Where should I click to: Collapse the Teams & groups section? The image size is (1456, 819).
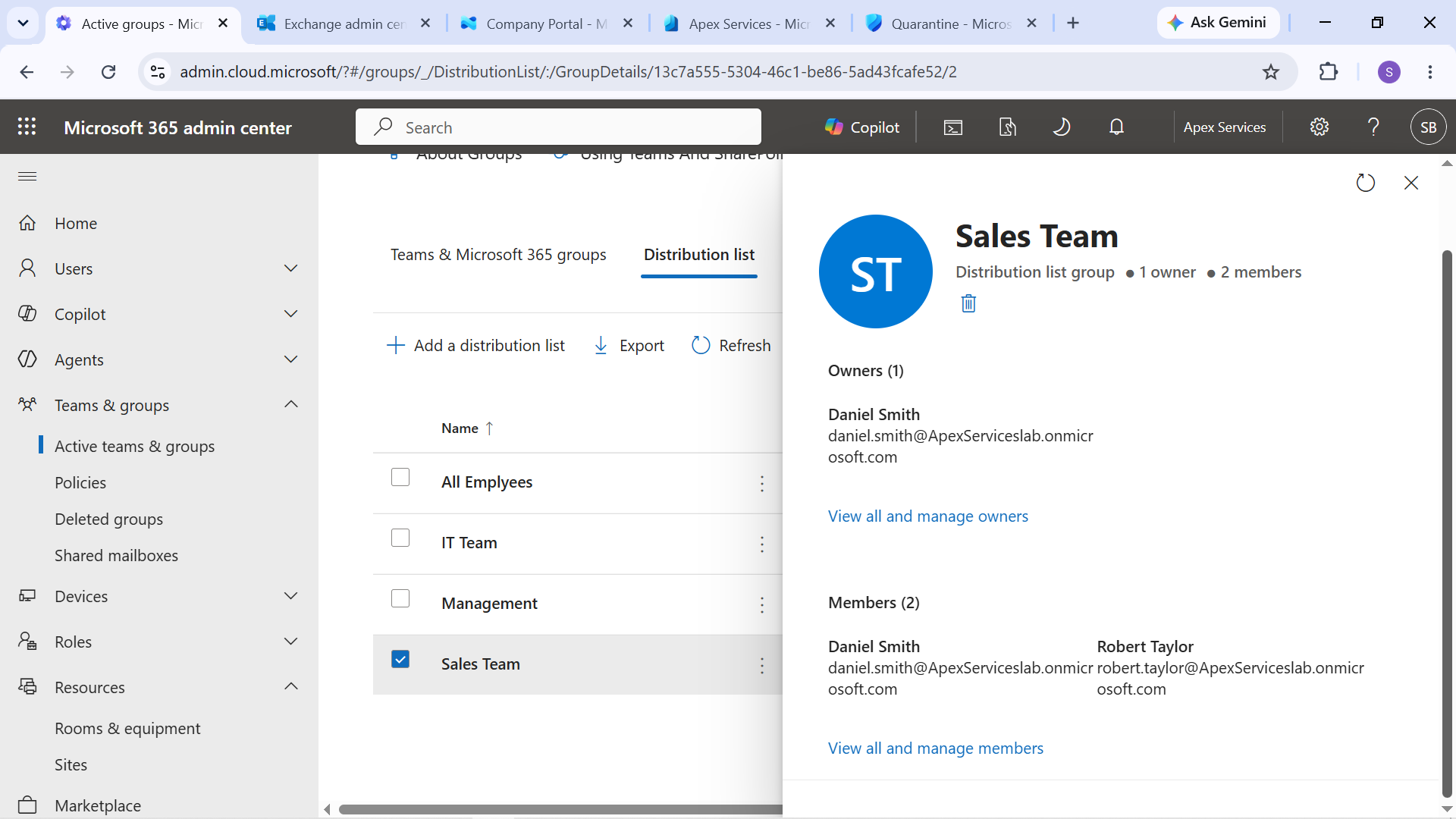pyautogui.click(x=291, y=405)
